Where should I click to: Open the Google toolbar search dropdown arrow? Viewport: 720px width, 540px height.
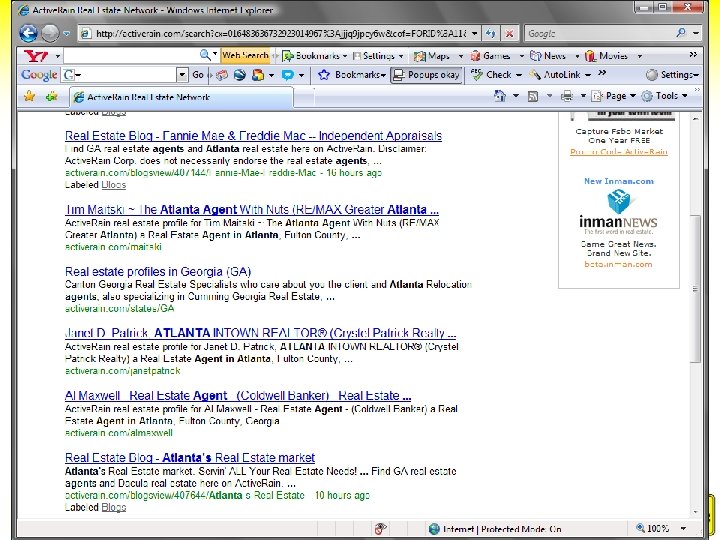click(x=182, y=74)
